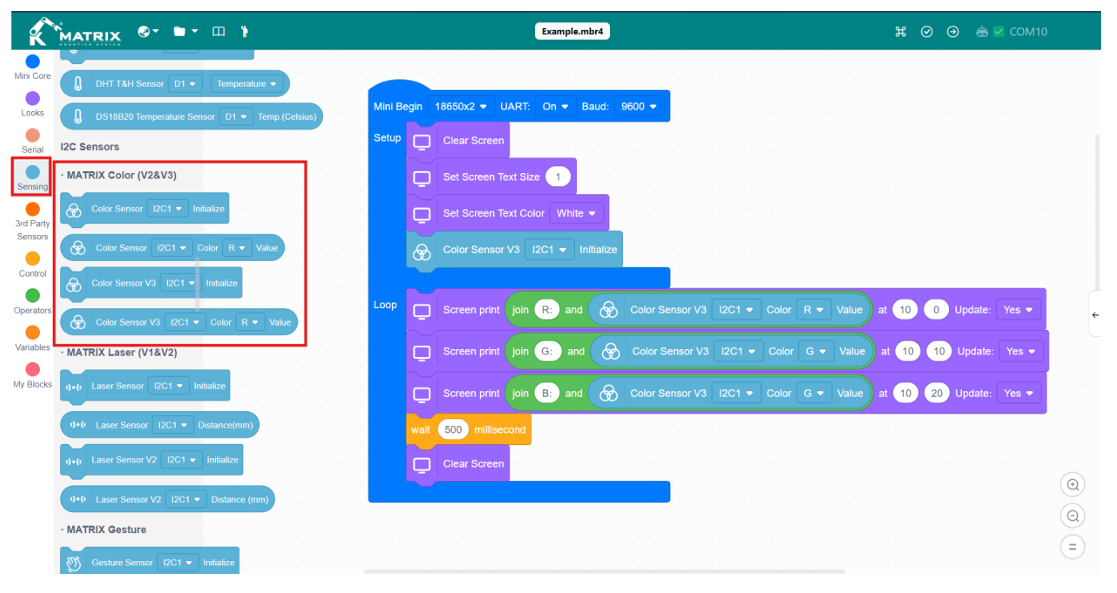This screenshot has height=593, width=1117.
Task: Click the MATRIX logo in the header
Action: tap(74, 32)
